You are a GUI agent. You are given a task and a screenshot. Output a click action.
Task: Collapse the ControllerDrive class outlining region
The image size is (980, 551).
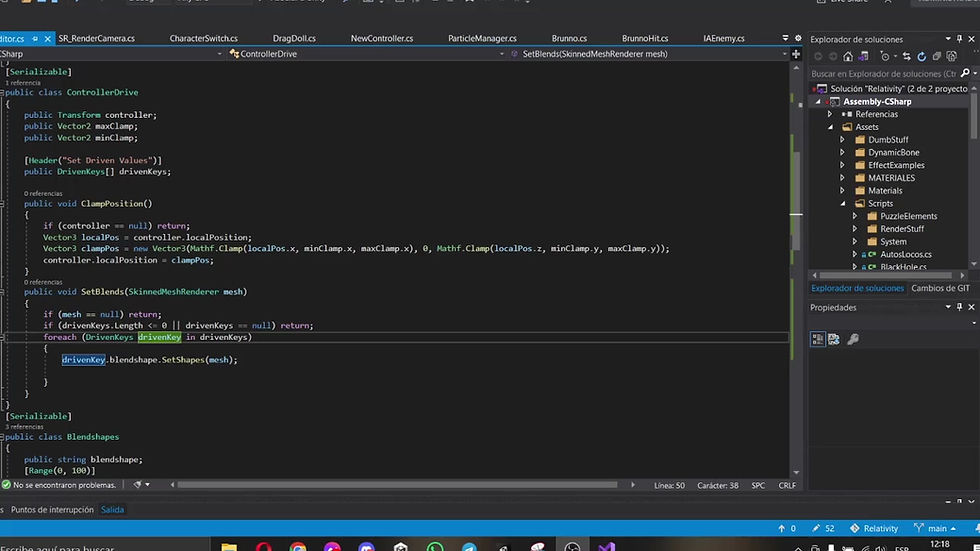[x=2, y=92]
